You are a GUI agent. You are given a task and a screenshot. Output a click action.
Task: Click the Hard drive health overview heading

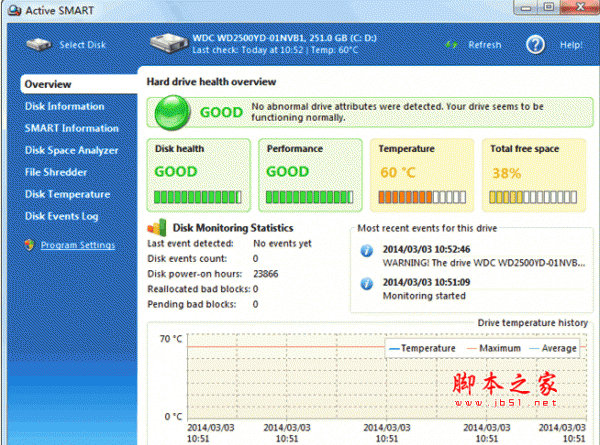click(x=211, y=82)
